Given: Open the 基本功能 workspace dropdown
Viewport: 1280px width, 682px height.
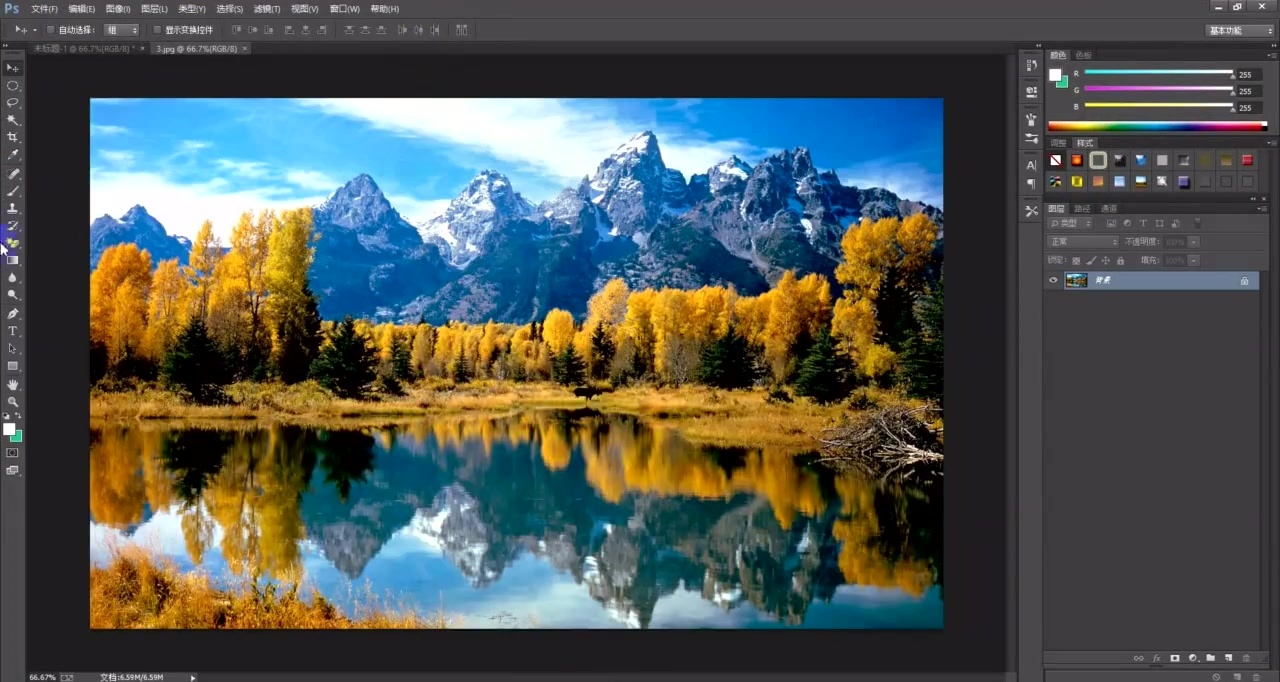Looking at the screenshot, I should point(1240,30).
